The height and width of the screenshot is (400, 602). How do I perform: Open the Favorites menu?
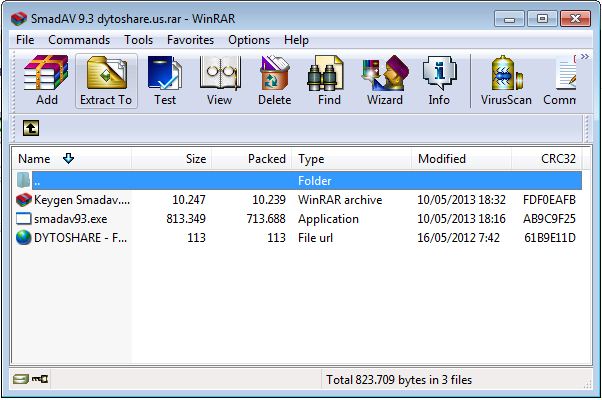pyautogui.click(x=190, y=40)
